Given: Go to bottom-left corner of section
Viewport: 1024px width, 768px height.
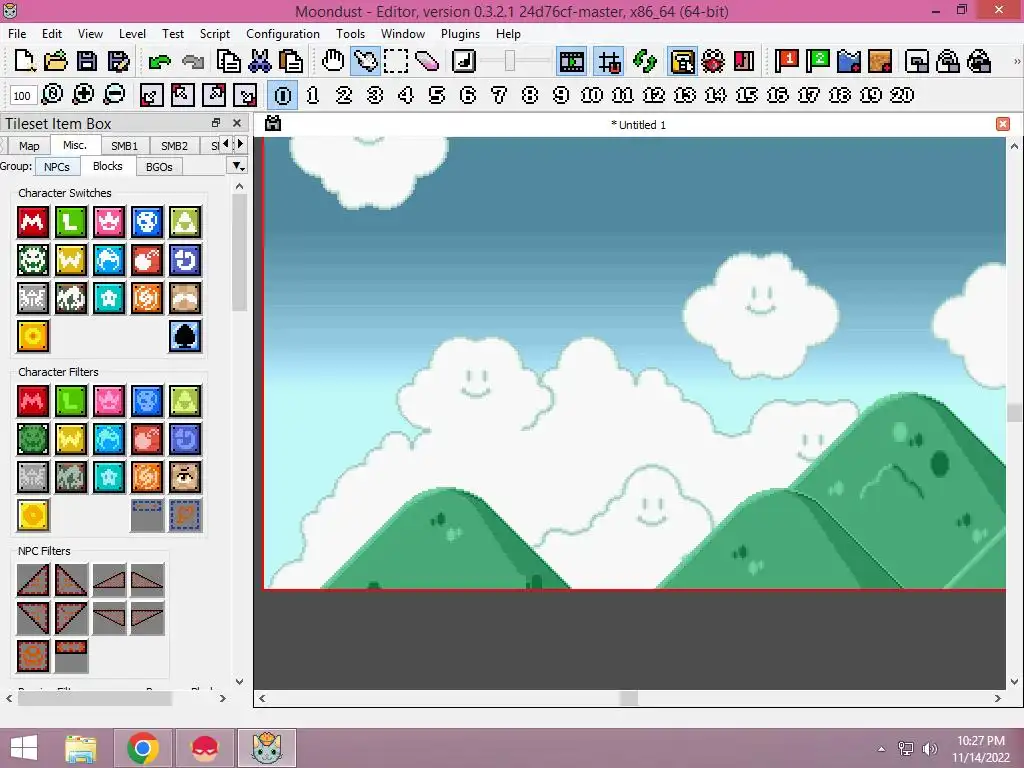Looking at the screenshot, I should pos(151,95).
